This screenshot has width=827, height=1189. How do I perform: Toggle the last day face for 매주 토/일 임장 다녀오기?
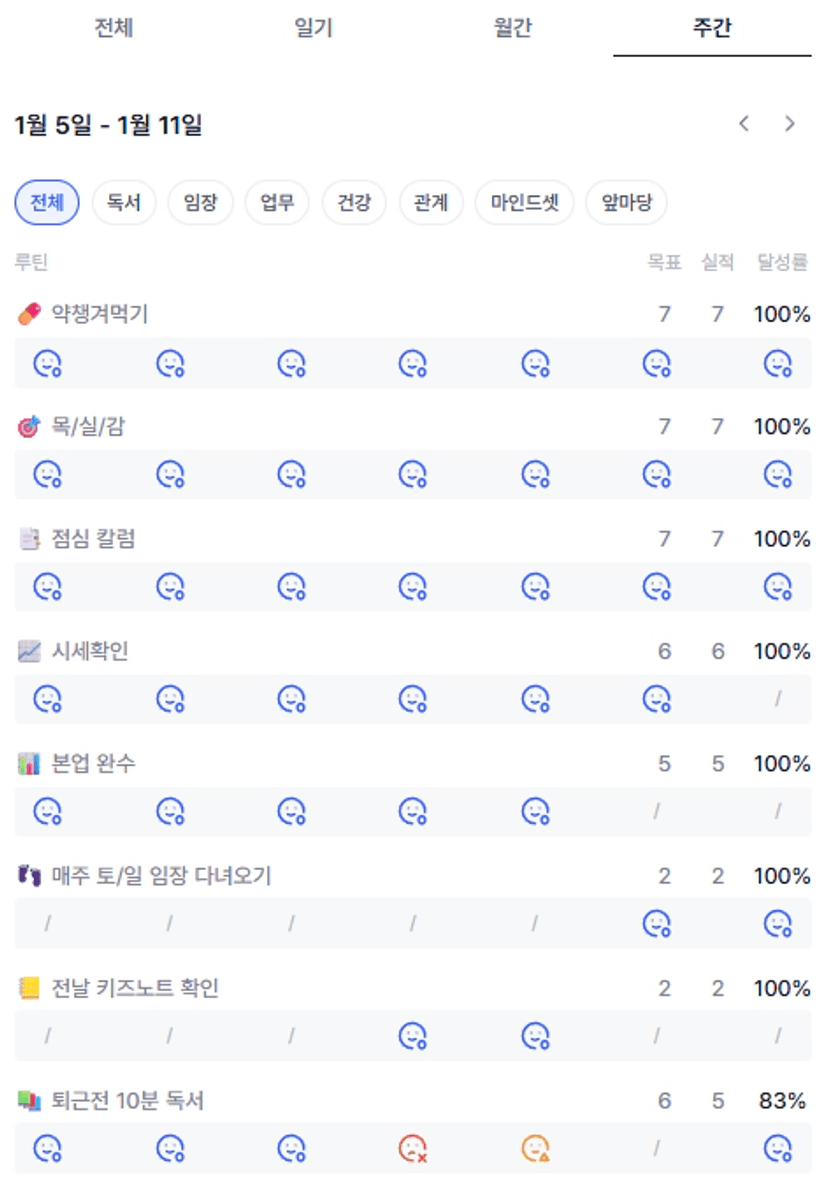click(x=778, y=923)
